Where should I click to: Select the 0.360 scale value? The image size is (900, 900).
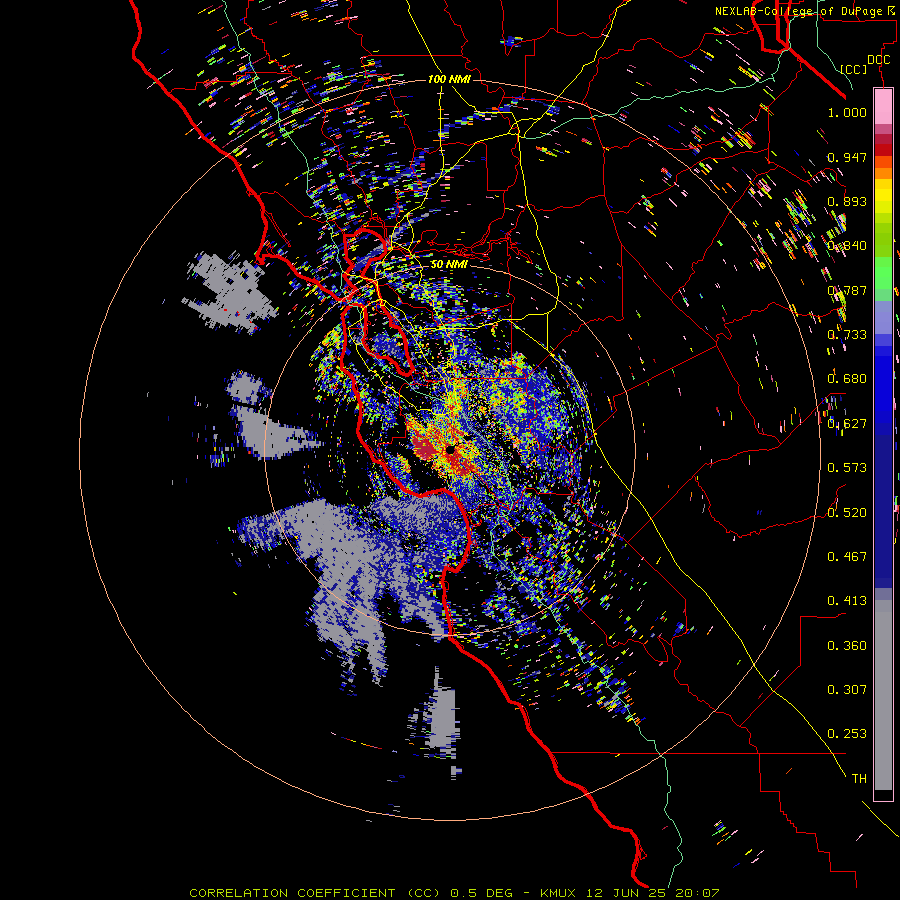(847, 645)
